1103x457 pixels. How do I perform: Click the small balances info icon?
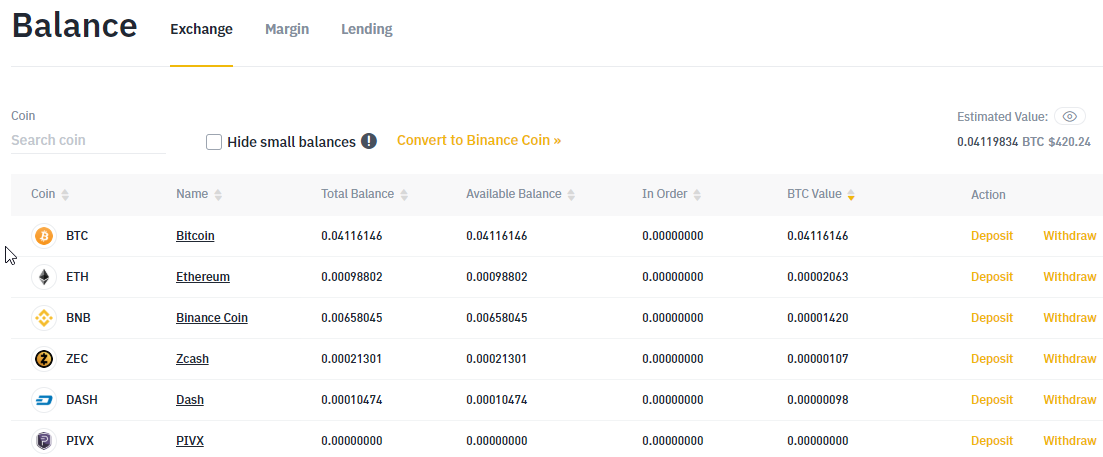coord(369,142)
